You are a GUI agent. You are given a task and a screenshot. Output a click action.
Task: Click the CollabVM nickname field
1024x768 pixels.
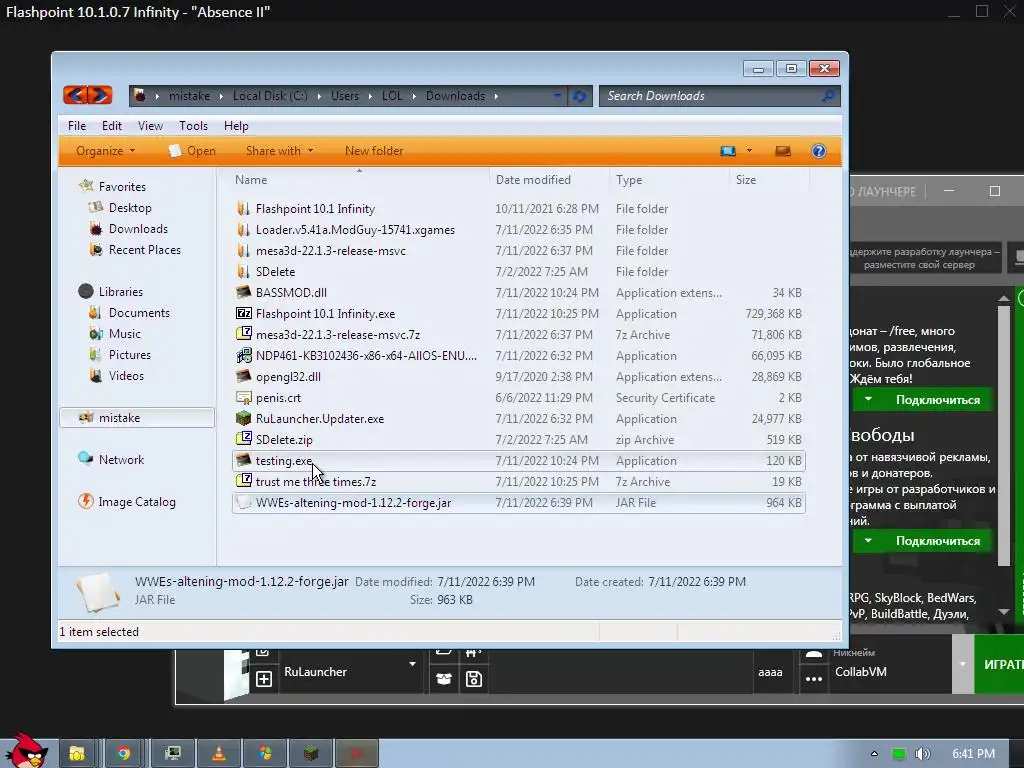(888, 672)
